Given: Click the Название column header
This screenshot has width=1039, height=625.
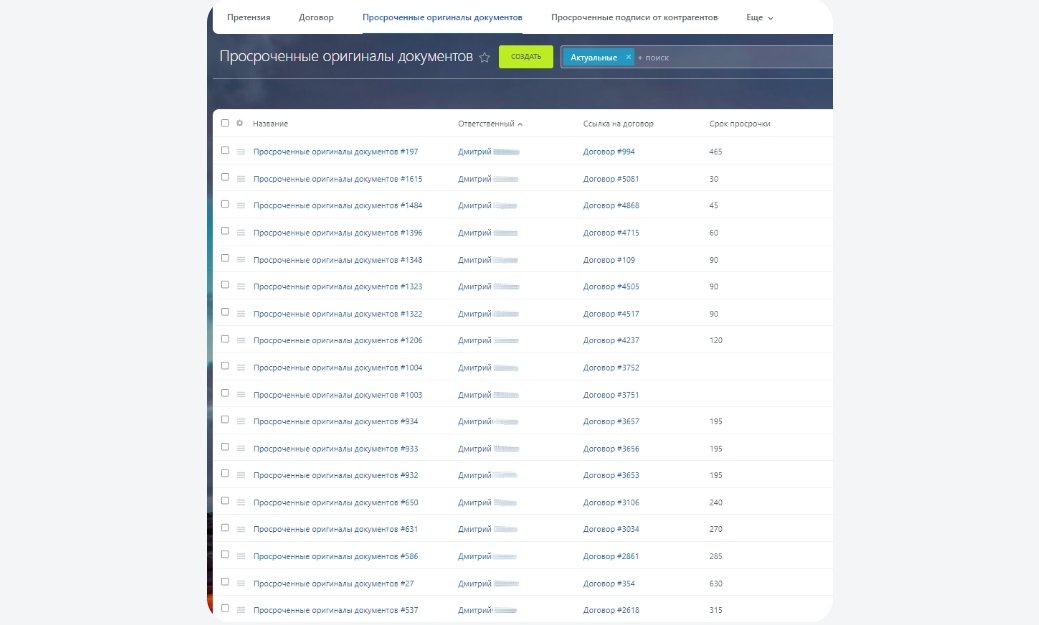Looking at the screenshot, I should (270, 124).
